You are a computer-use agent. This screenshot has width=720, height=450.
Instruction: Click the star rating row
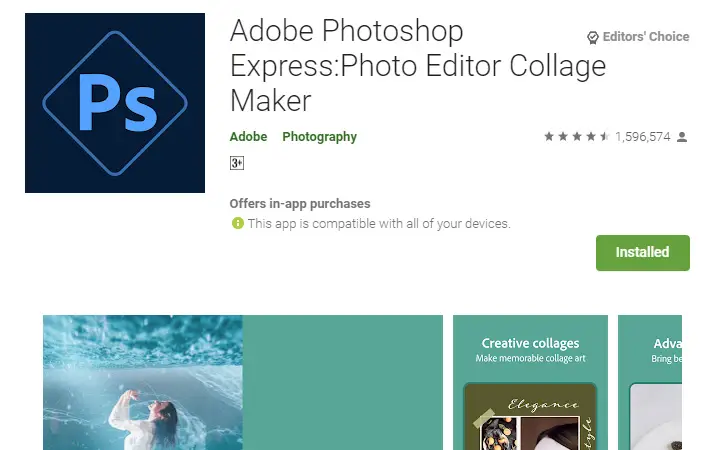pyautogui.click(x=577, y=136)
